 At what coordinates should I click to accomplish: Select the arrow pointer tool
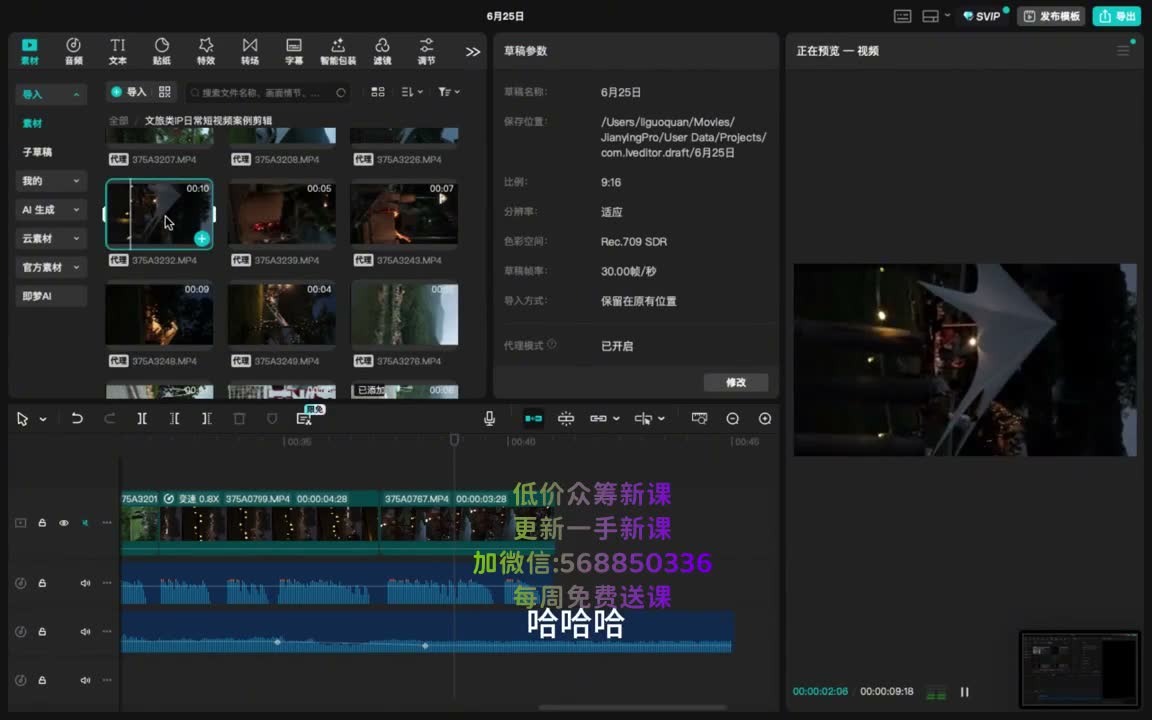click(22, 419)
